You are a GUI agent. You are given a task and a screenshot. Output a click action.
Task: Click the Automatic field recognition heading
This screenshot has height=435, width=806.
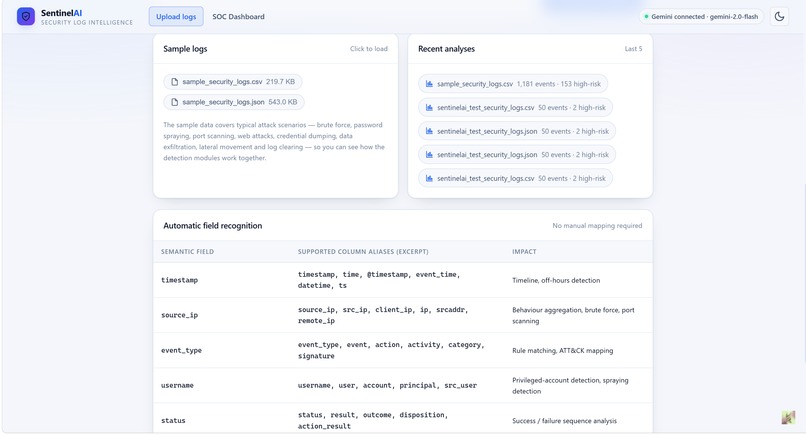(212, 226)
